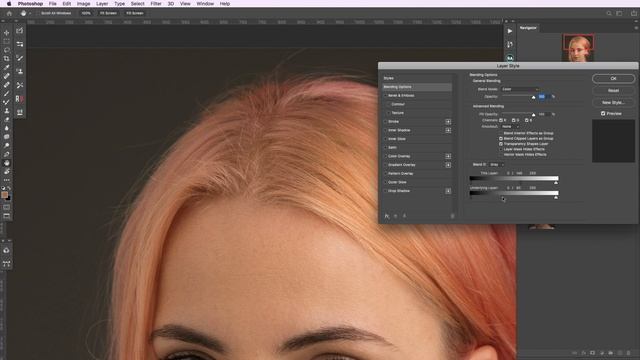Select the Brush tool
Screen dimensions: 640x360
pos(7,93)
